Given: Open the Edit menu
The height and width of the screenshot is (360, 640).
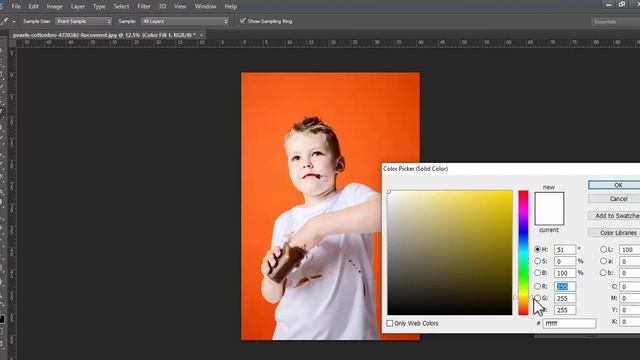Looking at the screenshot, I should click(x=33, y=7).
